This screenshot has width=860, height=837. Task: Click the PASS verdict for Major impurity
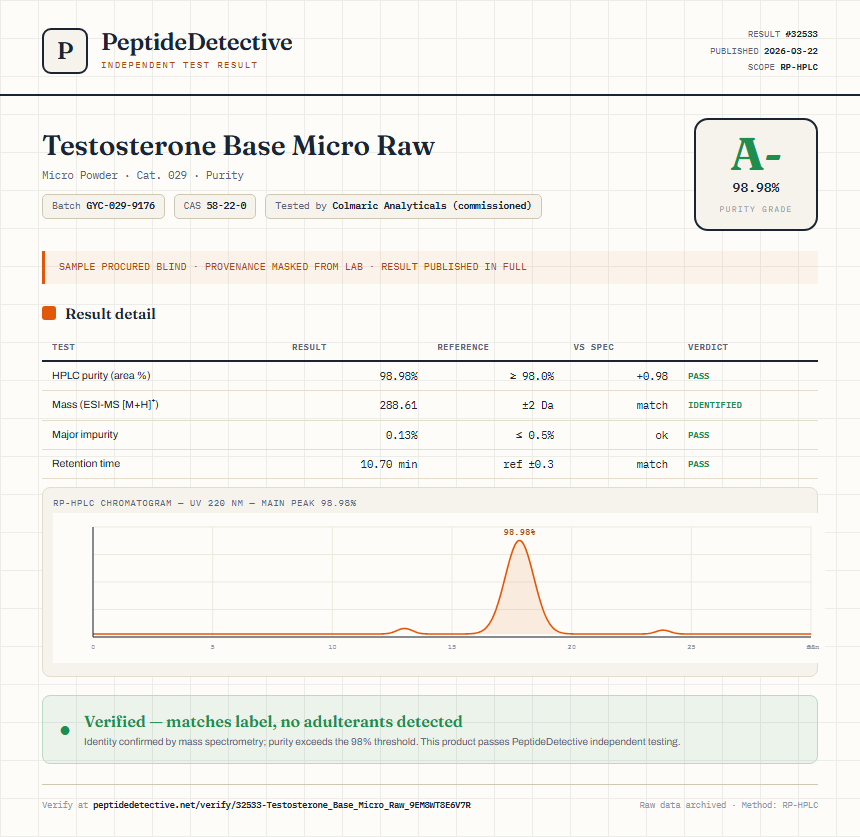[699, 435]
